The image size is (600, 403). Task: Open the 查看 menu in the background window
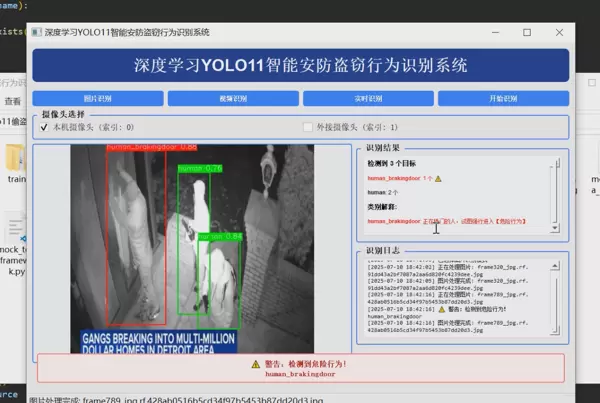click(12, 101)
